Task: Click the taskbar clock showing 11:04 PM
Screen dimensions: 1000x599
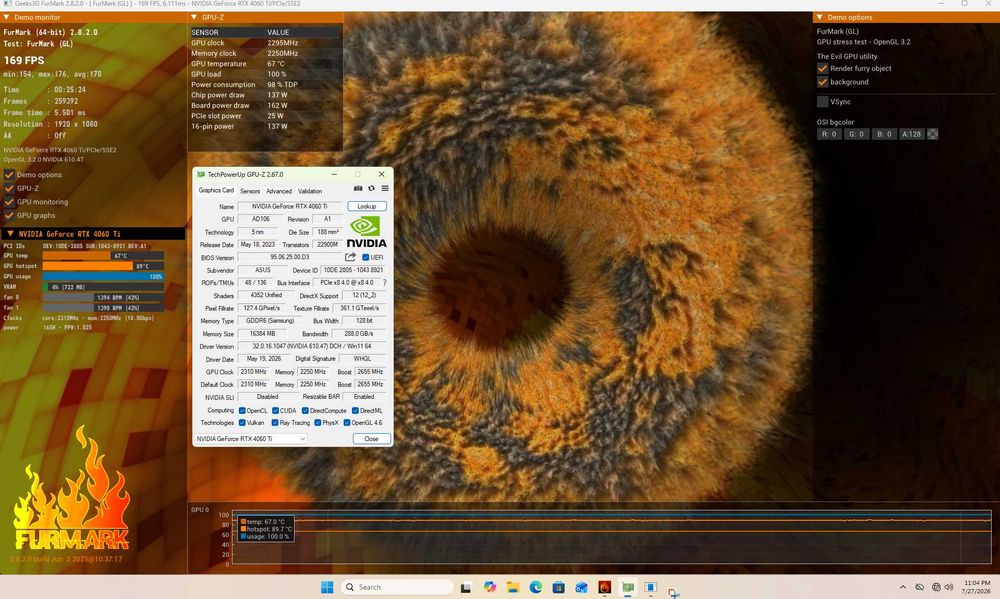Action: coord(976,587)
